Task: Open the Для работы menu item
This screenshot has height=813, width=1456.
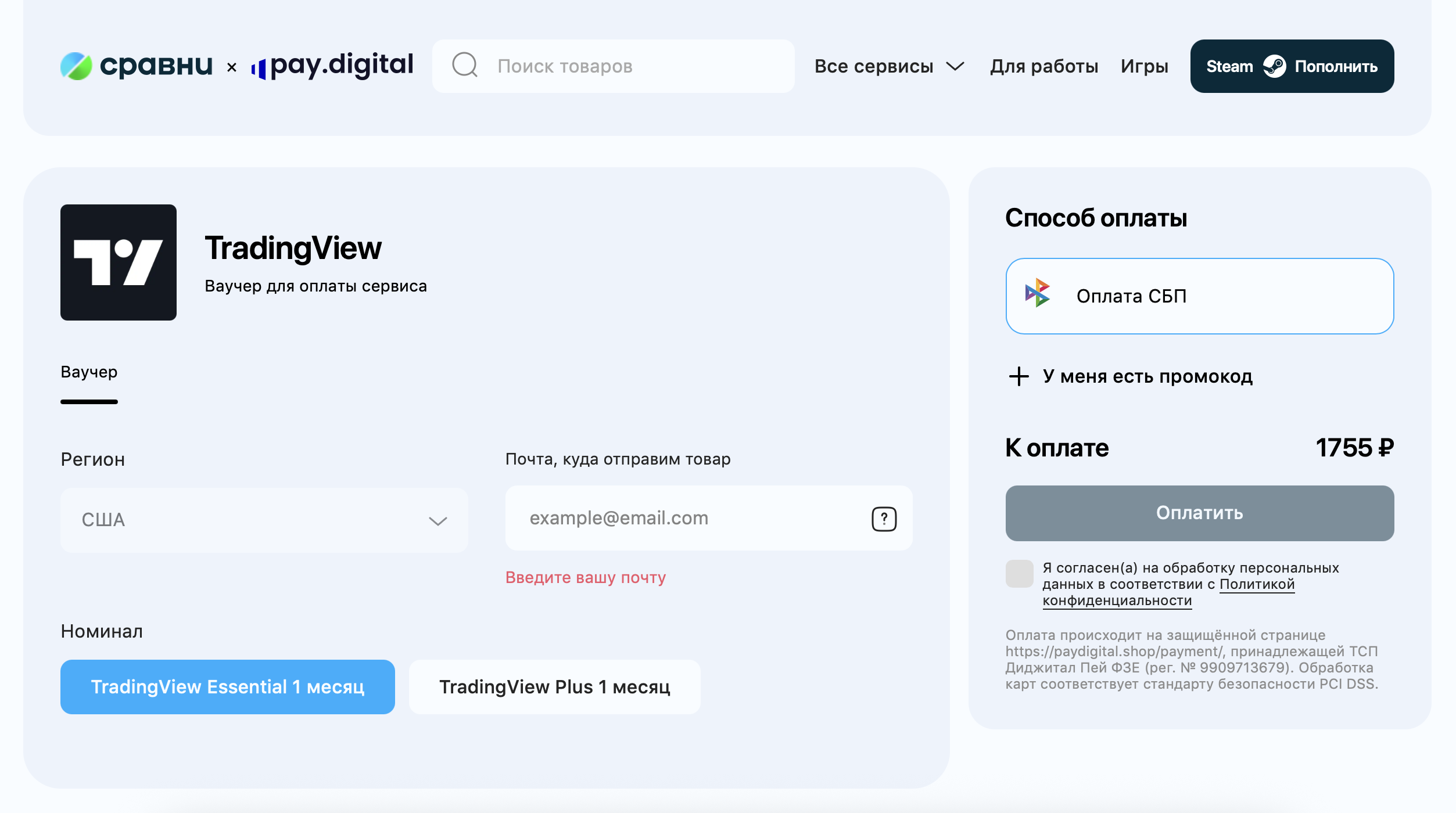Action: click(x=1044, y=66)
